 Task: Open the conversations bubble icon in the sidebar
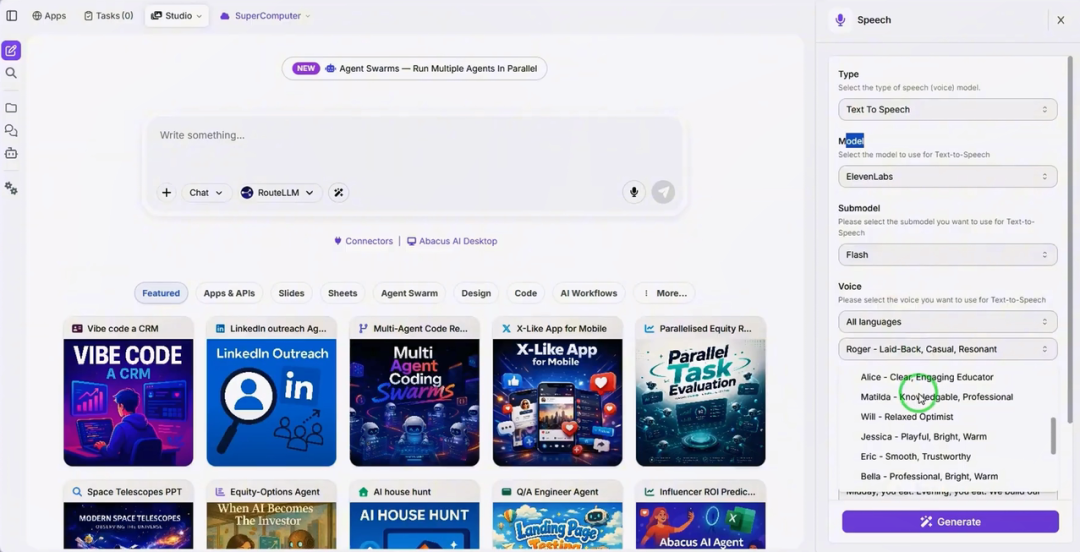point(11,130)
